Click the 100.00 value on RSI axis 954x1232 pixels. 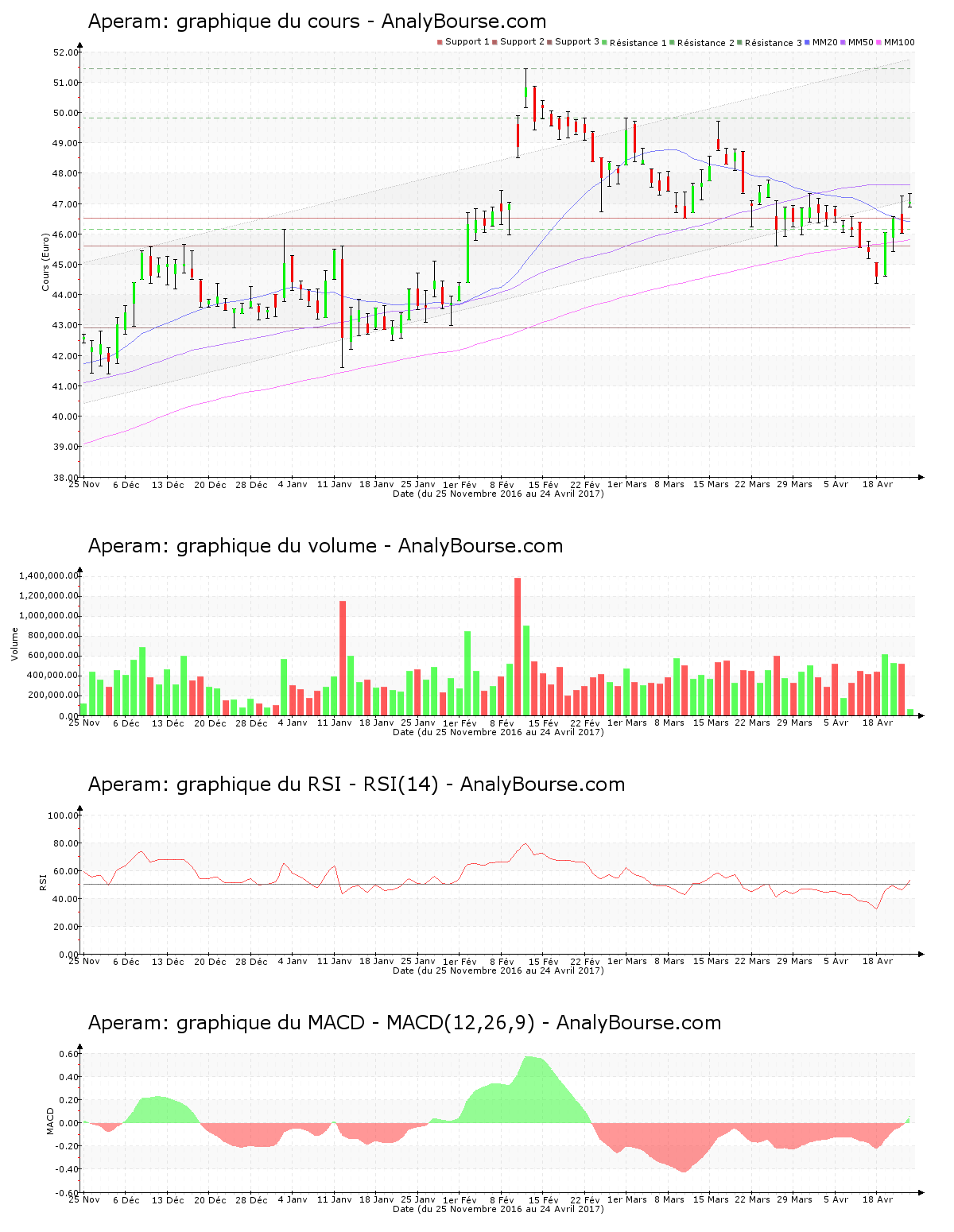click(x=64, y=816)
